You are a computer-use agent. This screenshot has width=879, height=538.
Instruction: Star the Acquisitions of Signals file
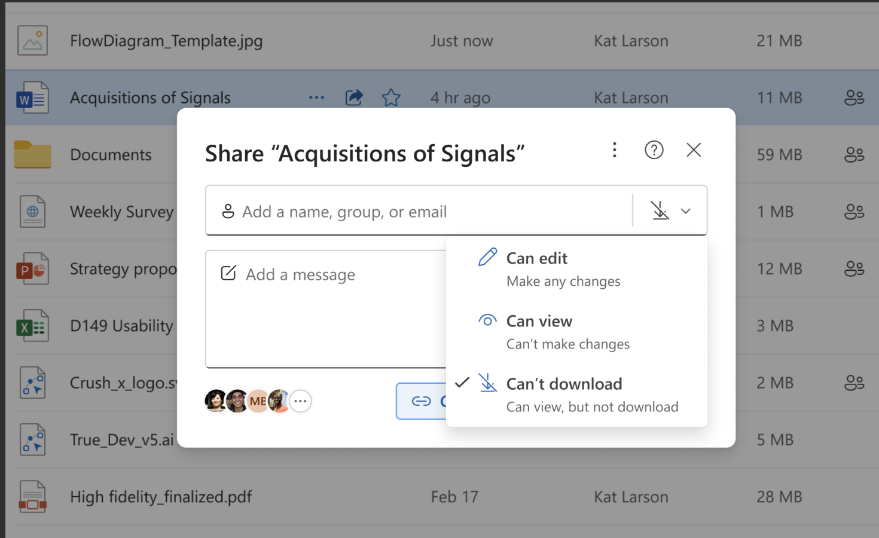click(x=391, y=98)
